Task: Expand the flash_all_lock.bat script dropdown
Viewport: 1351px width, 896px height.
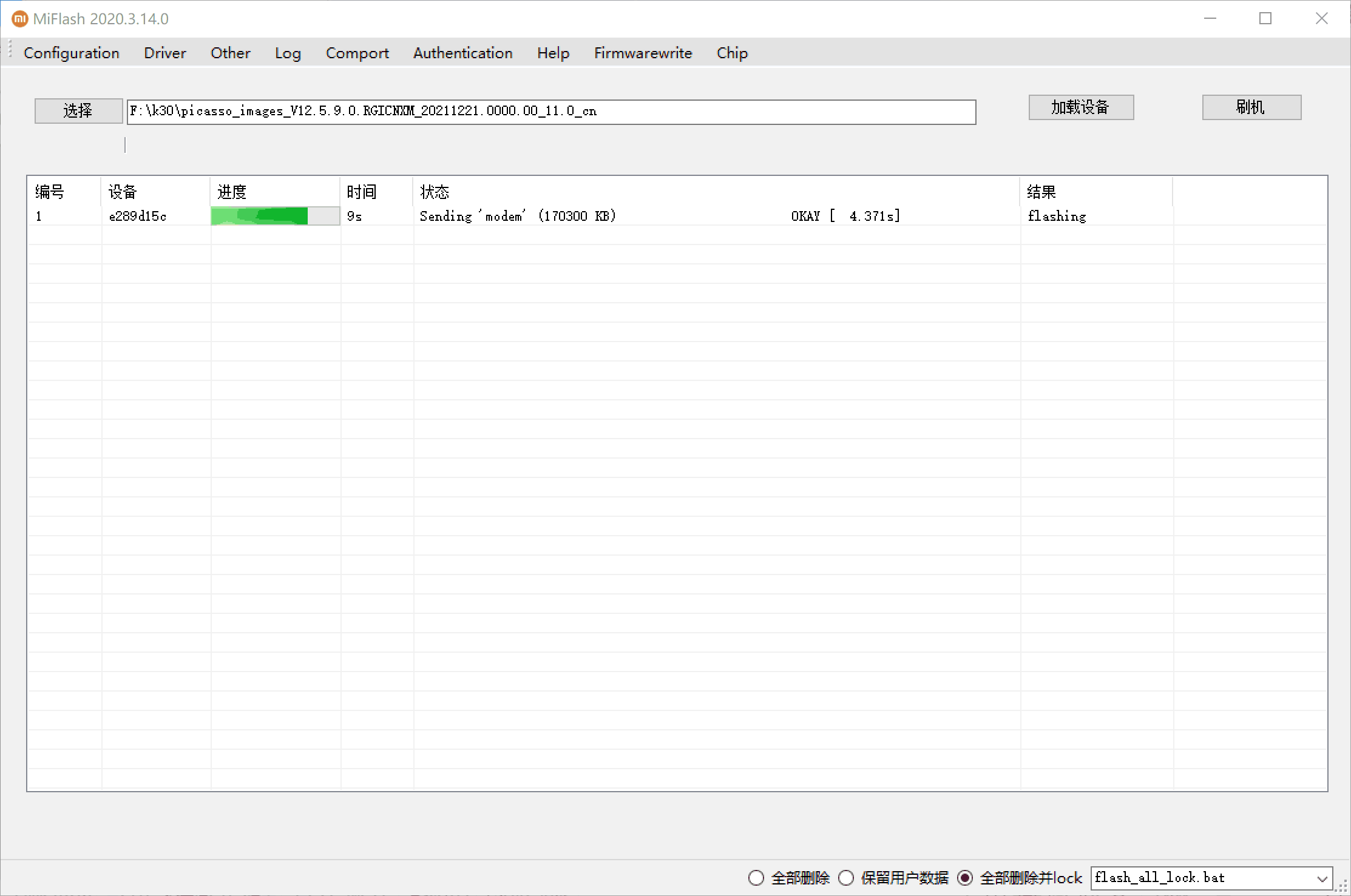Action: (1321, 878)
